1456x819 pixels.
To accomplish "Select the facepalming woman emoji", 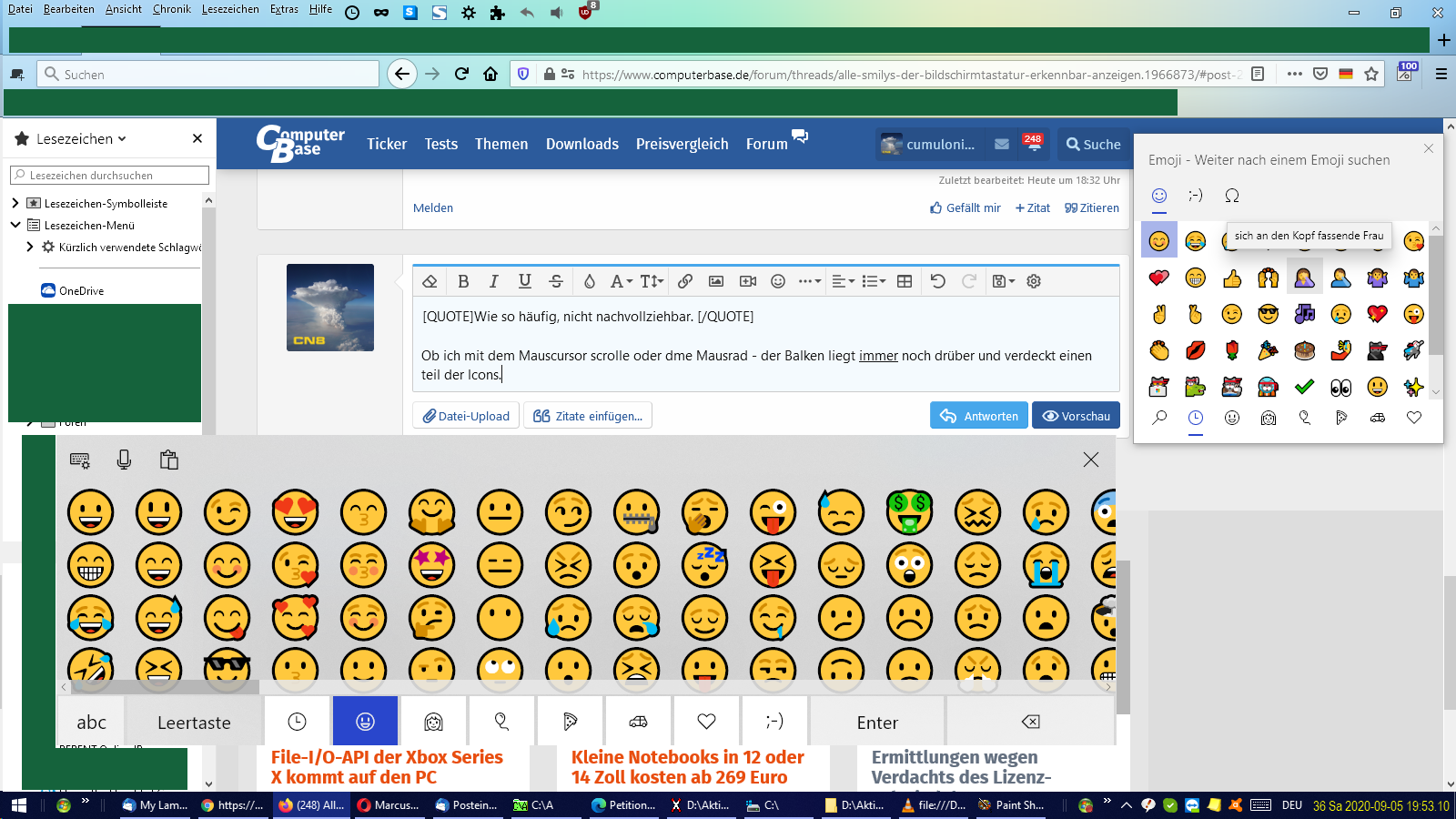I will pos(1305,278).
